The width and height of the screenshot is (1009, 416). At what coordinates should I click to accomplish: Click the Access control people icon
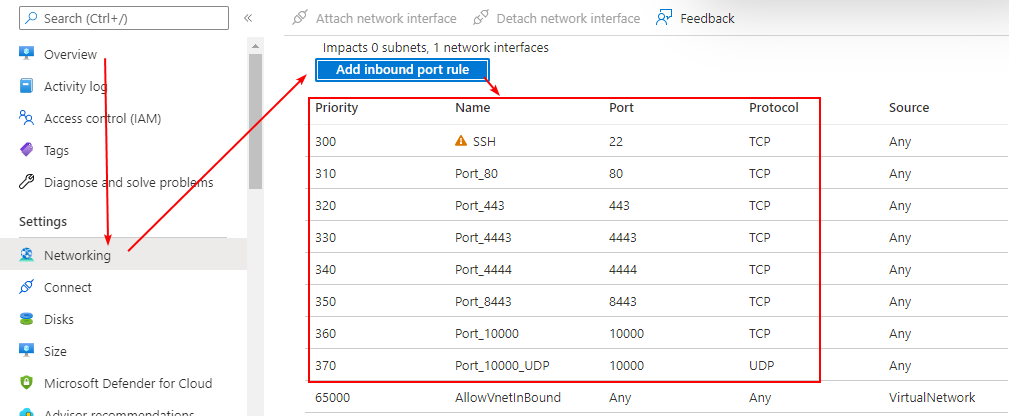(26, 118)
